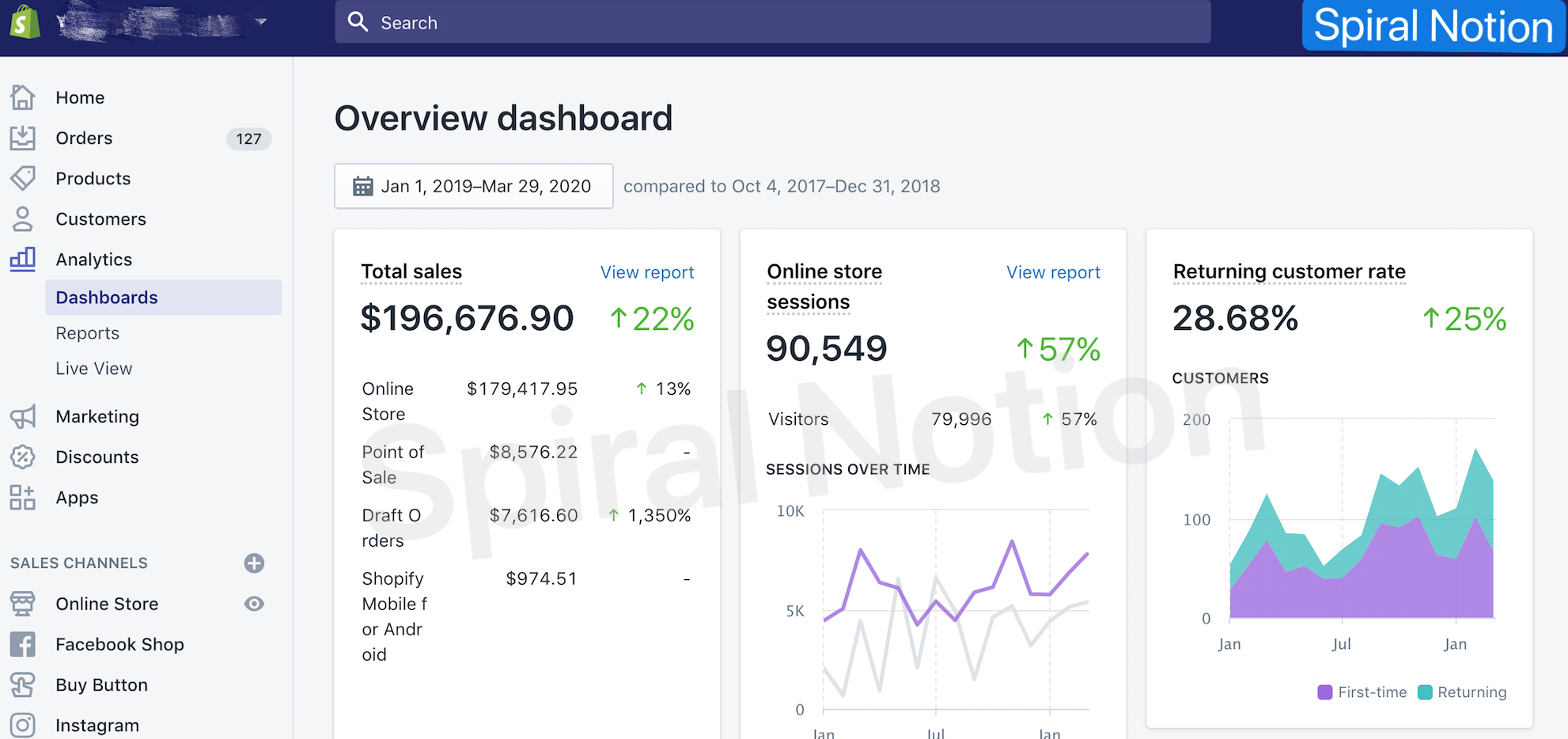Add a sales channel with plus icon

(254, 563)
